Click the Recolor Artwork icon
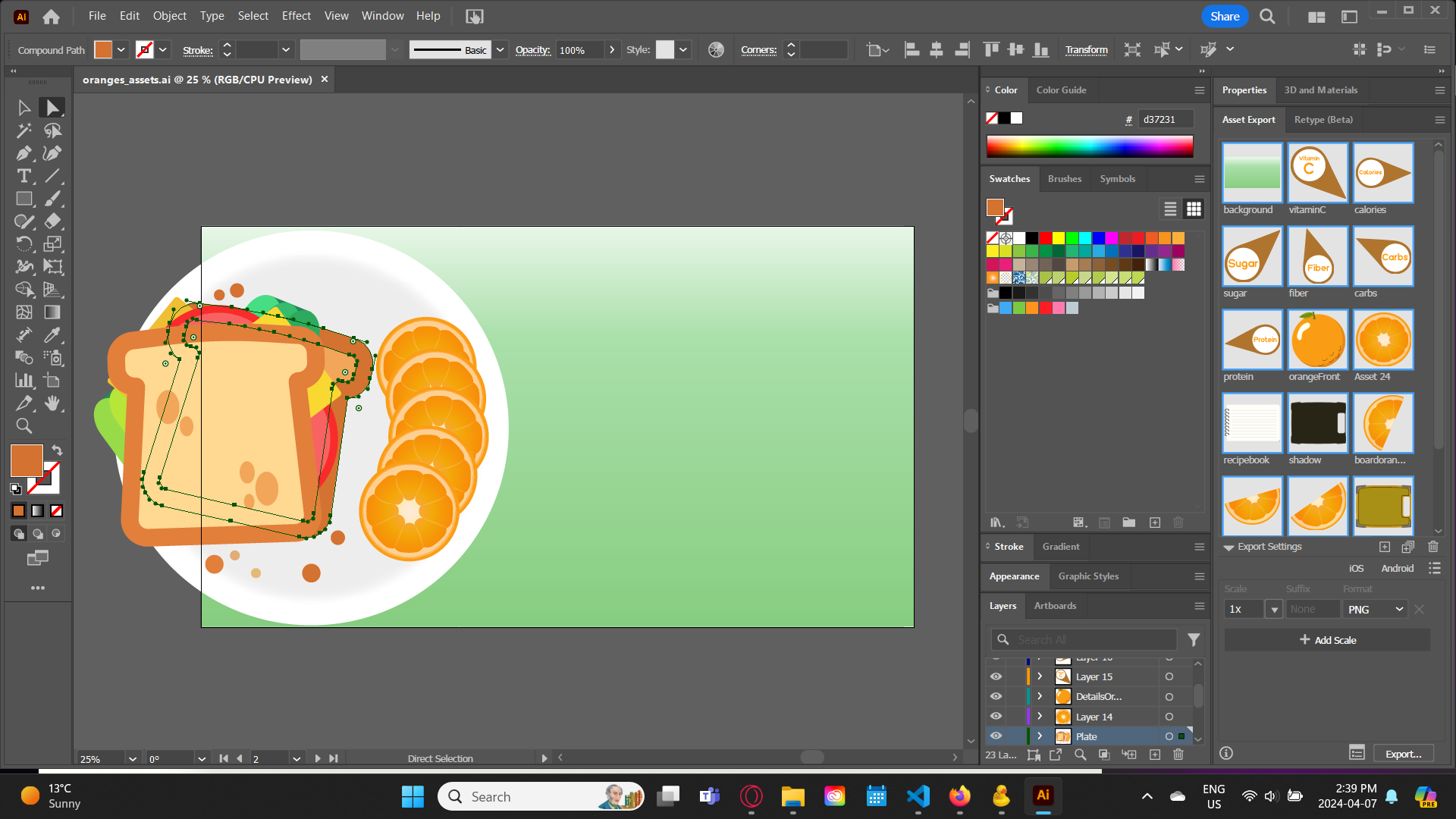This screenshot has width=1456, height=819. coord(716,50)
